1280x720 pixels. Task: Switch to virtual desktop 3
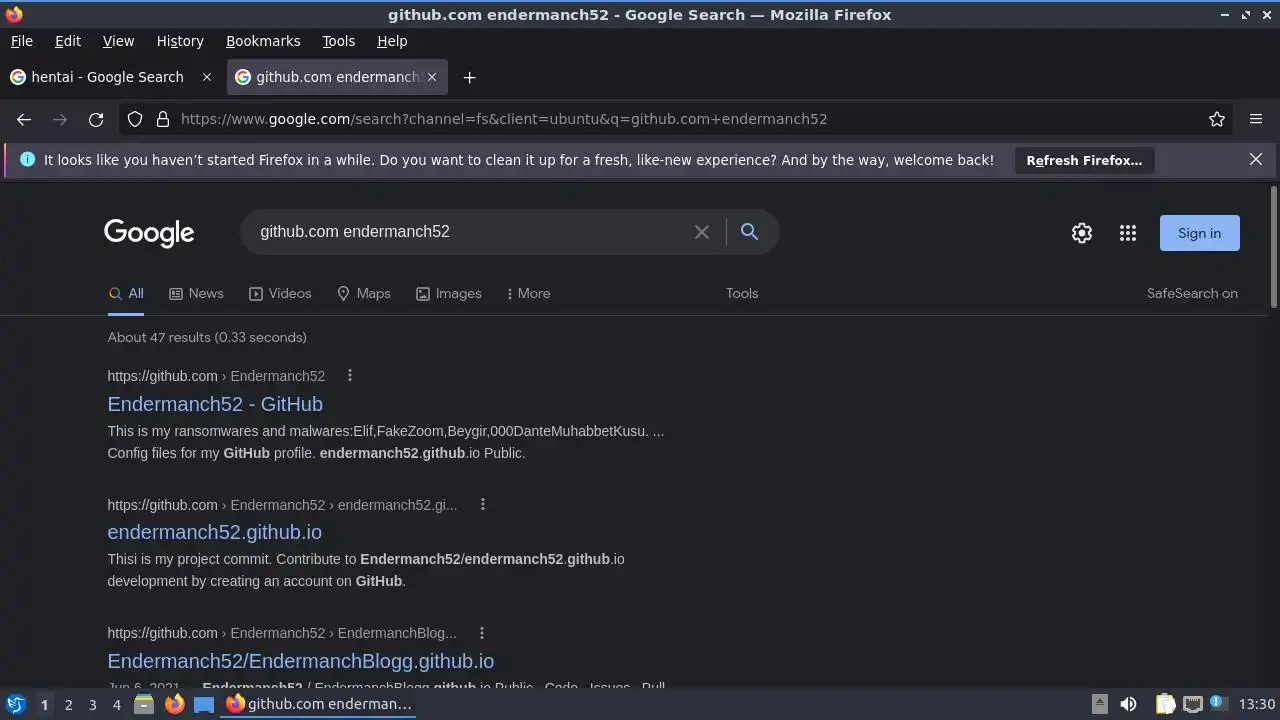click(x=92, y=705)
